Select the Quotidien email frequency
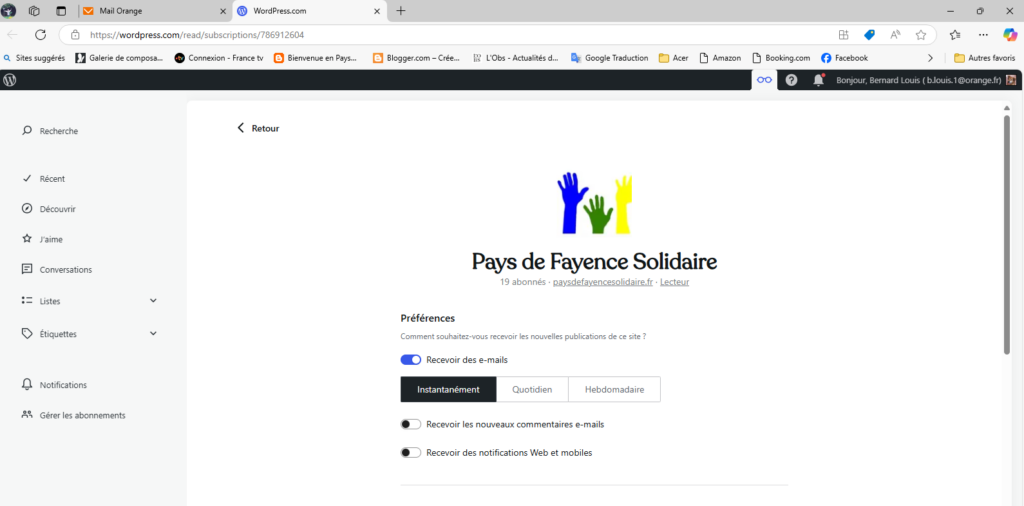Viewport: 1024px width, 506px height. [x=532, y=389]
